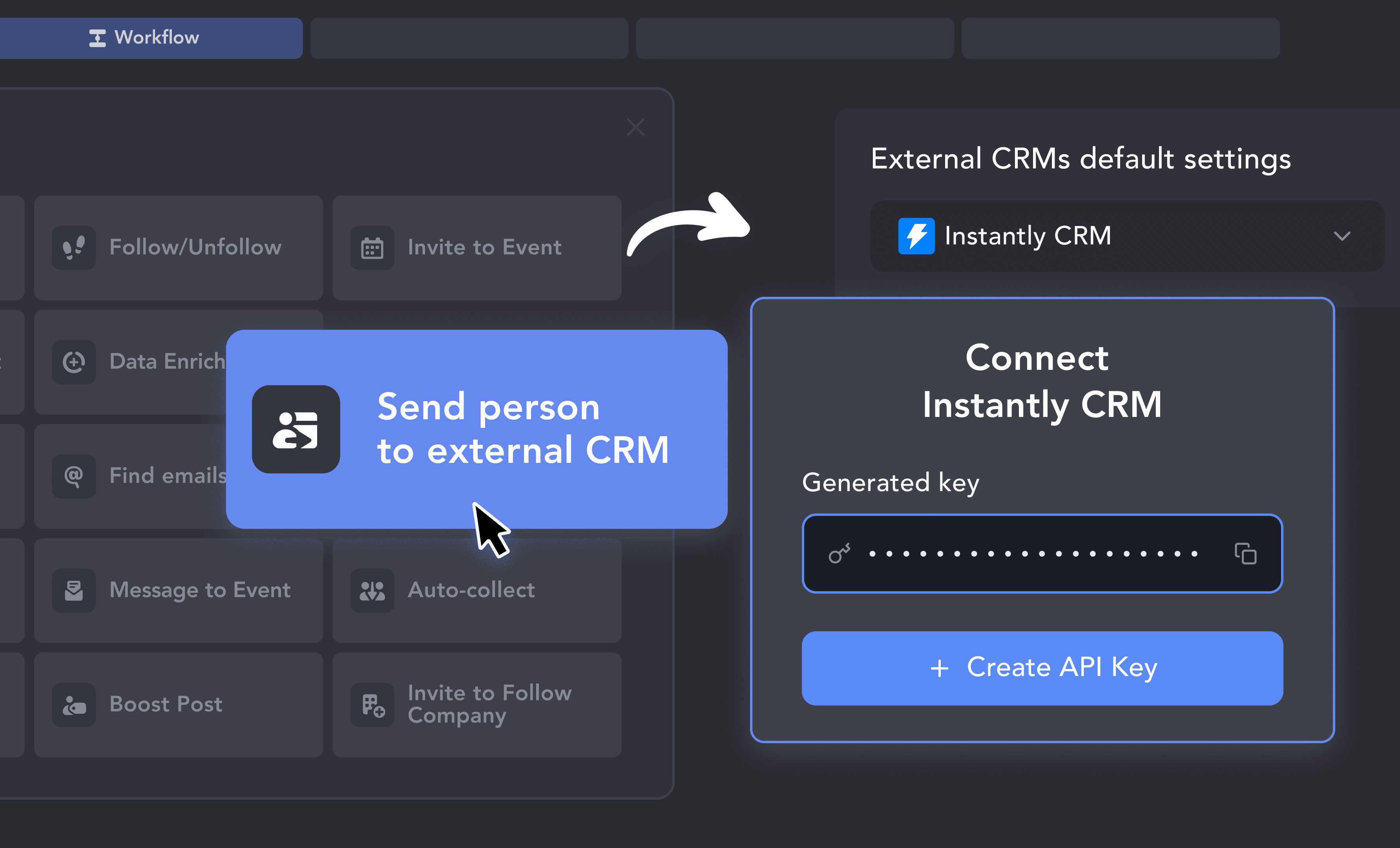Select the last blank tab in top bar
The width and height of the screenshot is (1400, 848).
point(1121,38)
